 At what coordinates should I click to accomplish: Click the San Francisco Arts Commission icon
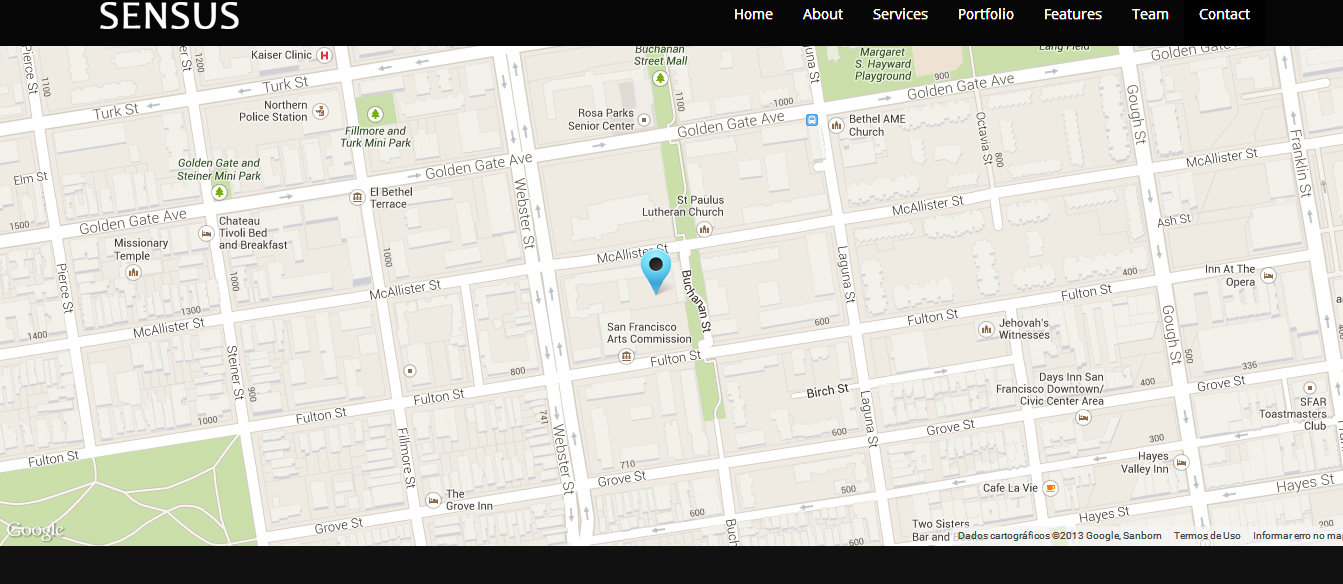(x=627, y=356)
